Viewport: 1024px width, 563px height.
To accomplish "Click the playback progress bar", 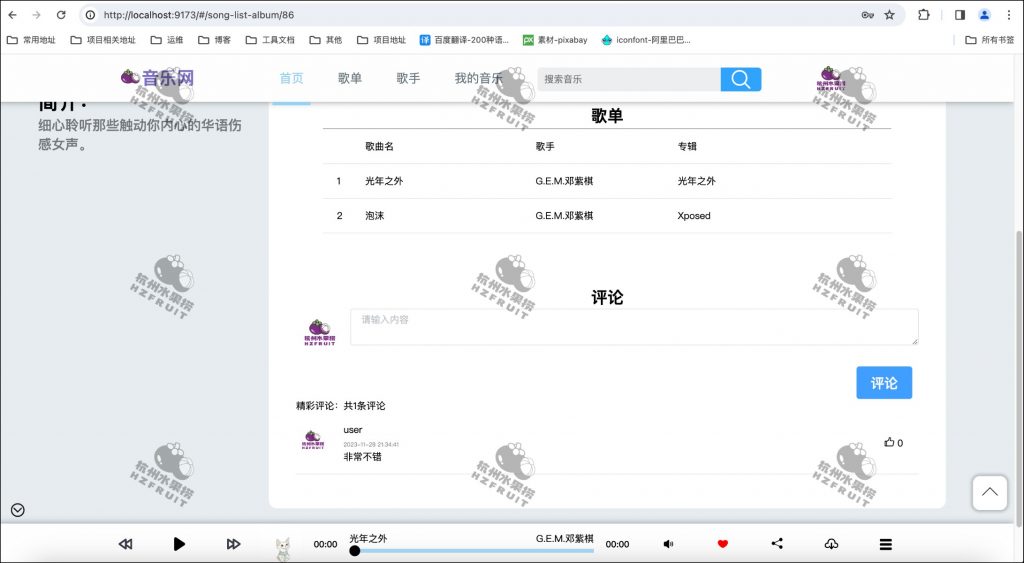I will pos(474,551).
